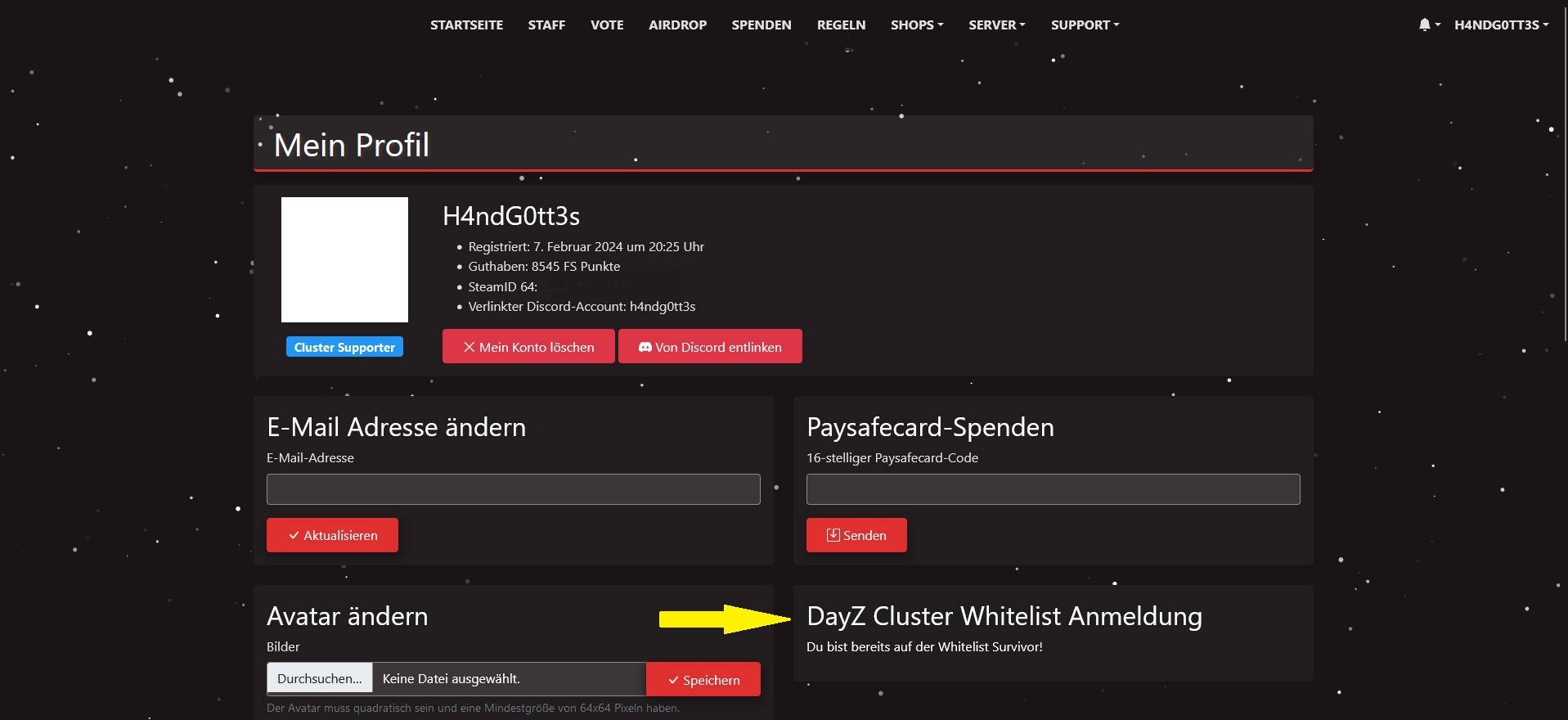Click Mein Konto löschen button
This screenshot has width=1568, height=720.
[528, 346]
